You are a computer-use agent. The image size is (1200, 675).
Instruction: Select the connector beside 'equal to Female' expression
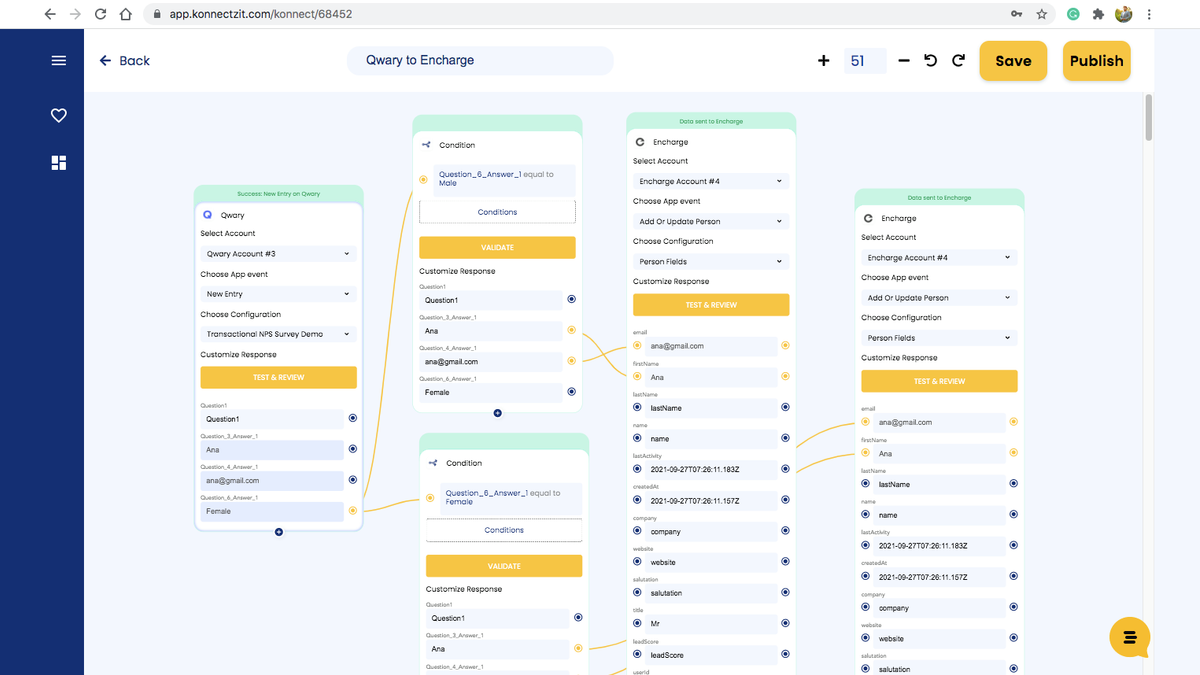430,498
